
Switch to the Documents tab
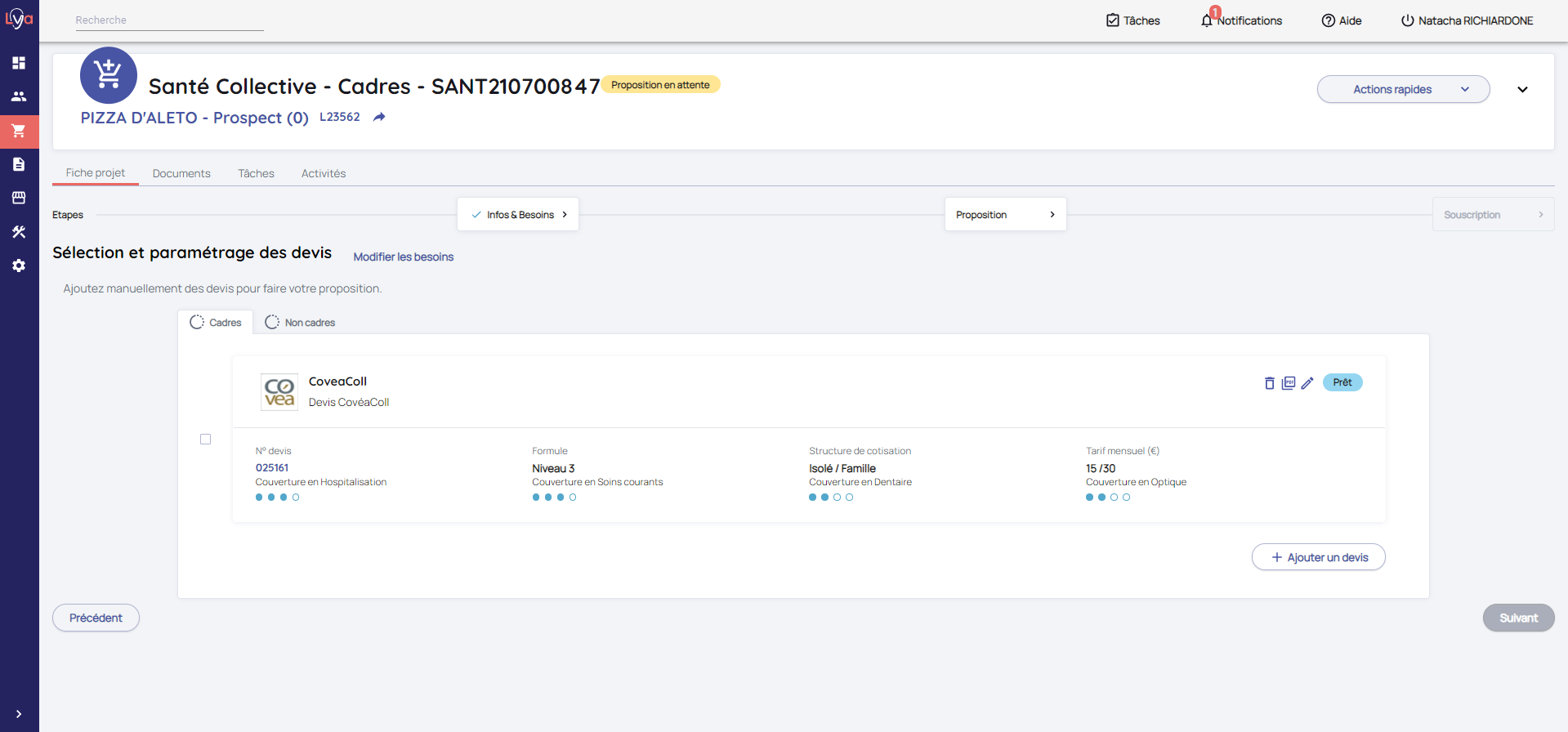pyautogui.click(x=181, y=173)
